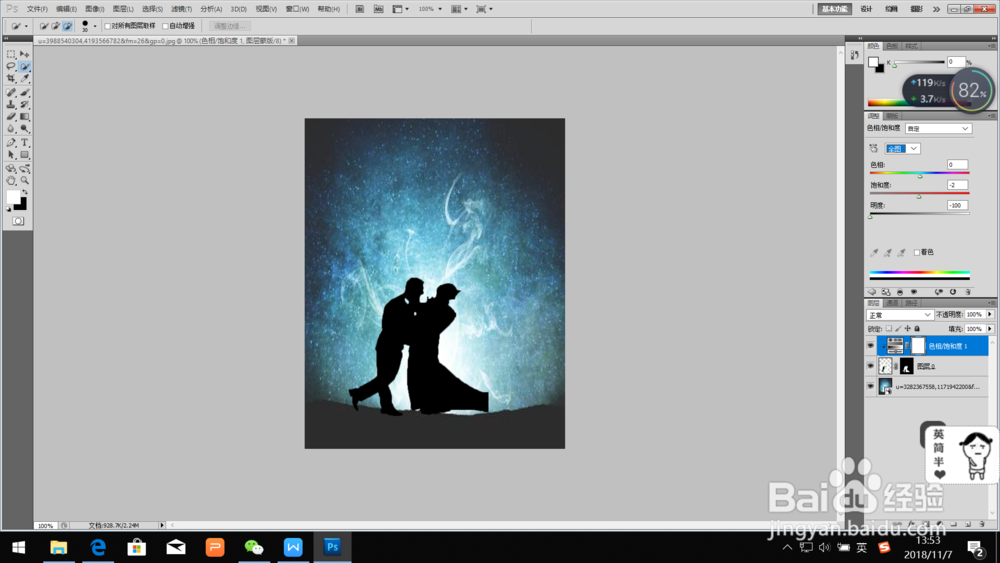The height and width of the screenshot is (563, 1000).
Task: Select the Spot Healing Brush tool
Action: 11,92
